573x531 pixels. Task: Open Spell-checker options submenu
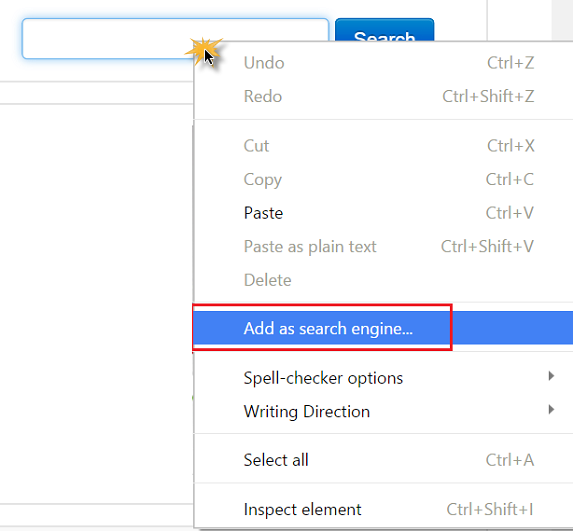pyautogui.click(x=383, y=378)
